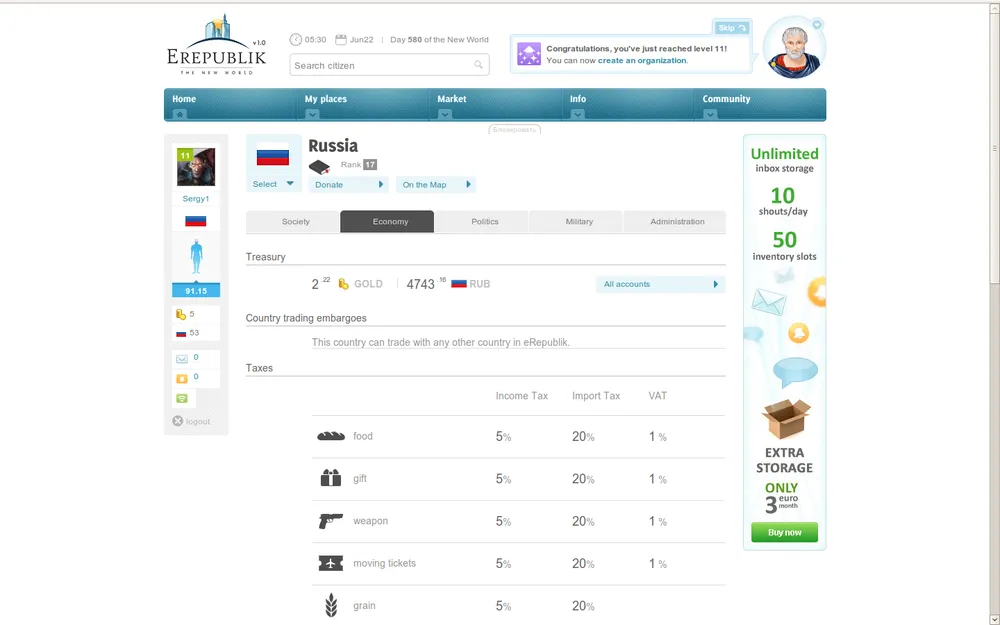Open the messages envelope icon

click(182, 359)
